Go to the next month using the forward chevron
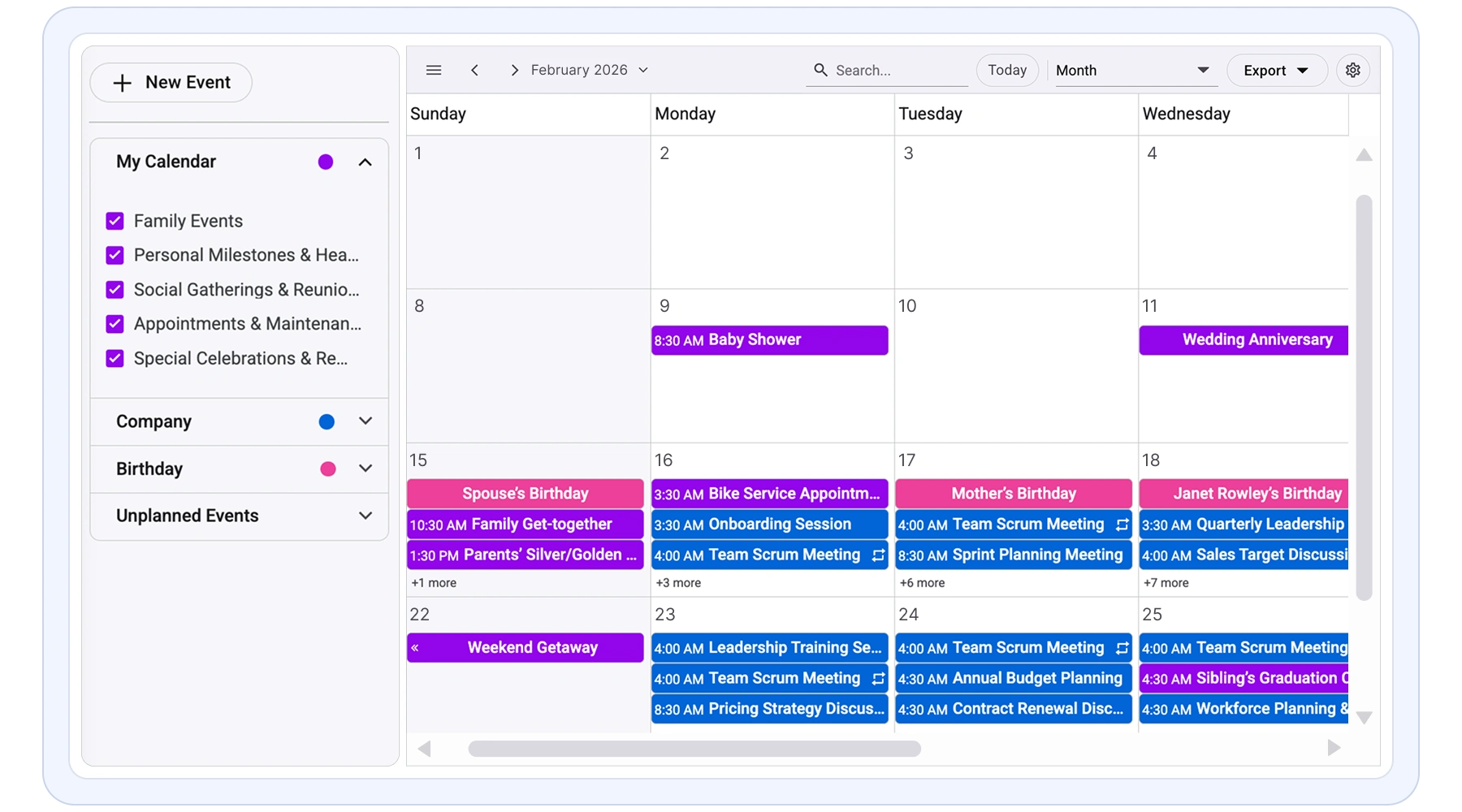Viewport: 1462px width, 812px height. point(514,70)
